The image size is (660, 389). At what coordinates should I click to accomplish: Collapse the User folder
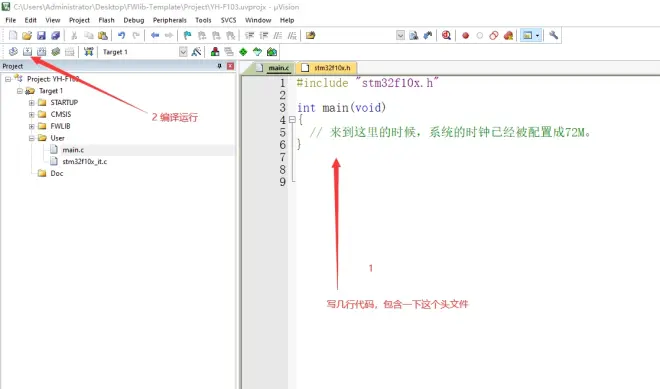32,138
